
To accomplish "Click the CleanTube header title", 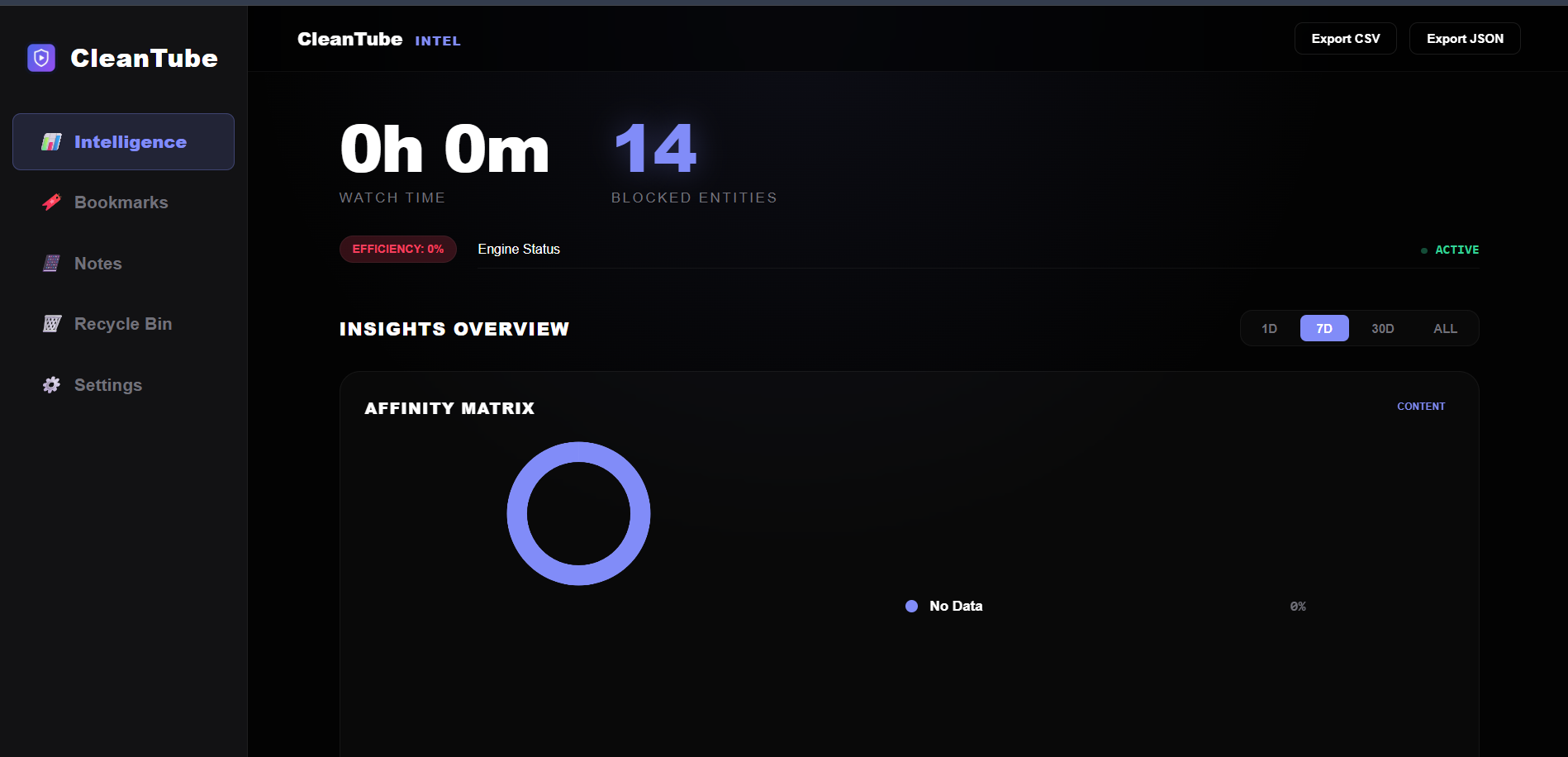I will click(x=349, y=39).
